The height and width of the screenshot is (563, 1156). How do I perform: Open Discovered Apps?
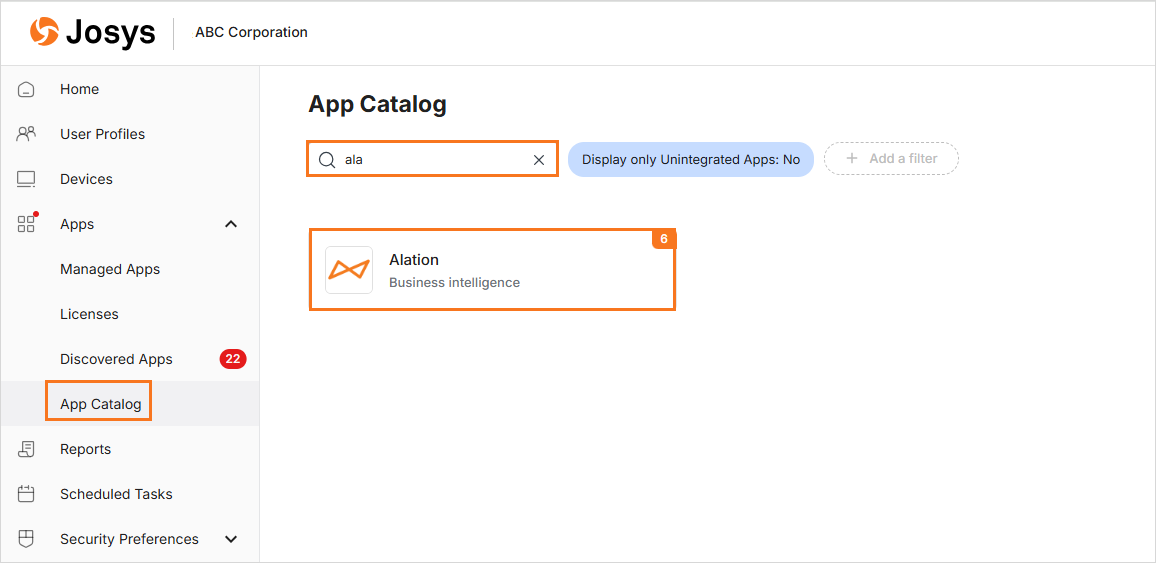(116, 359)
